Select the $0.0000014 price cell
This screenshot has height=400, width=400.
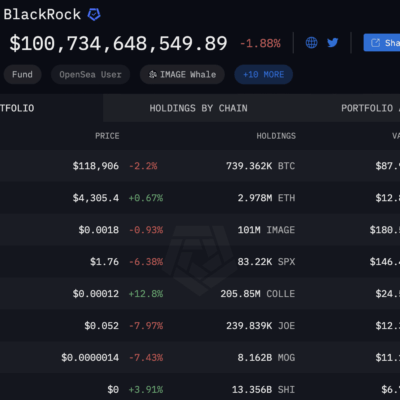click(90, 358)
